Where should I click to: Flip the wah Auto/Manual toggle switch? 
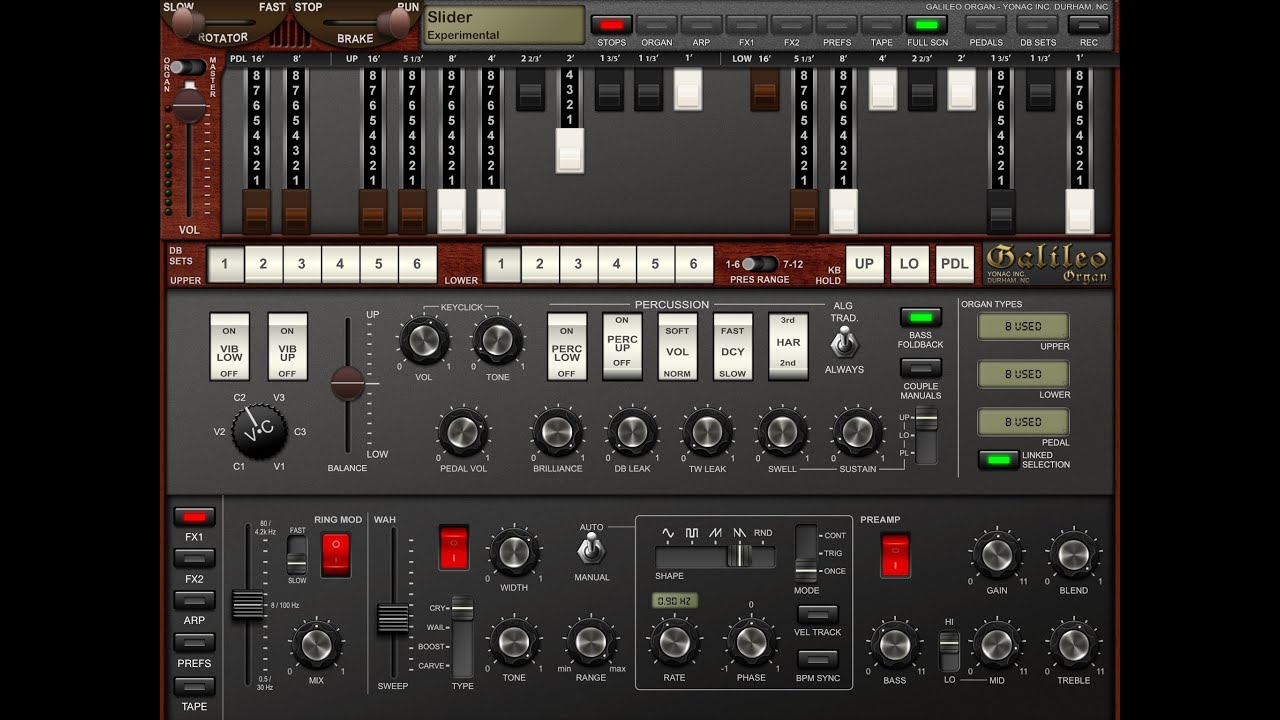click(x=592, y=548)
